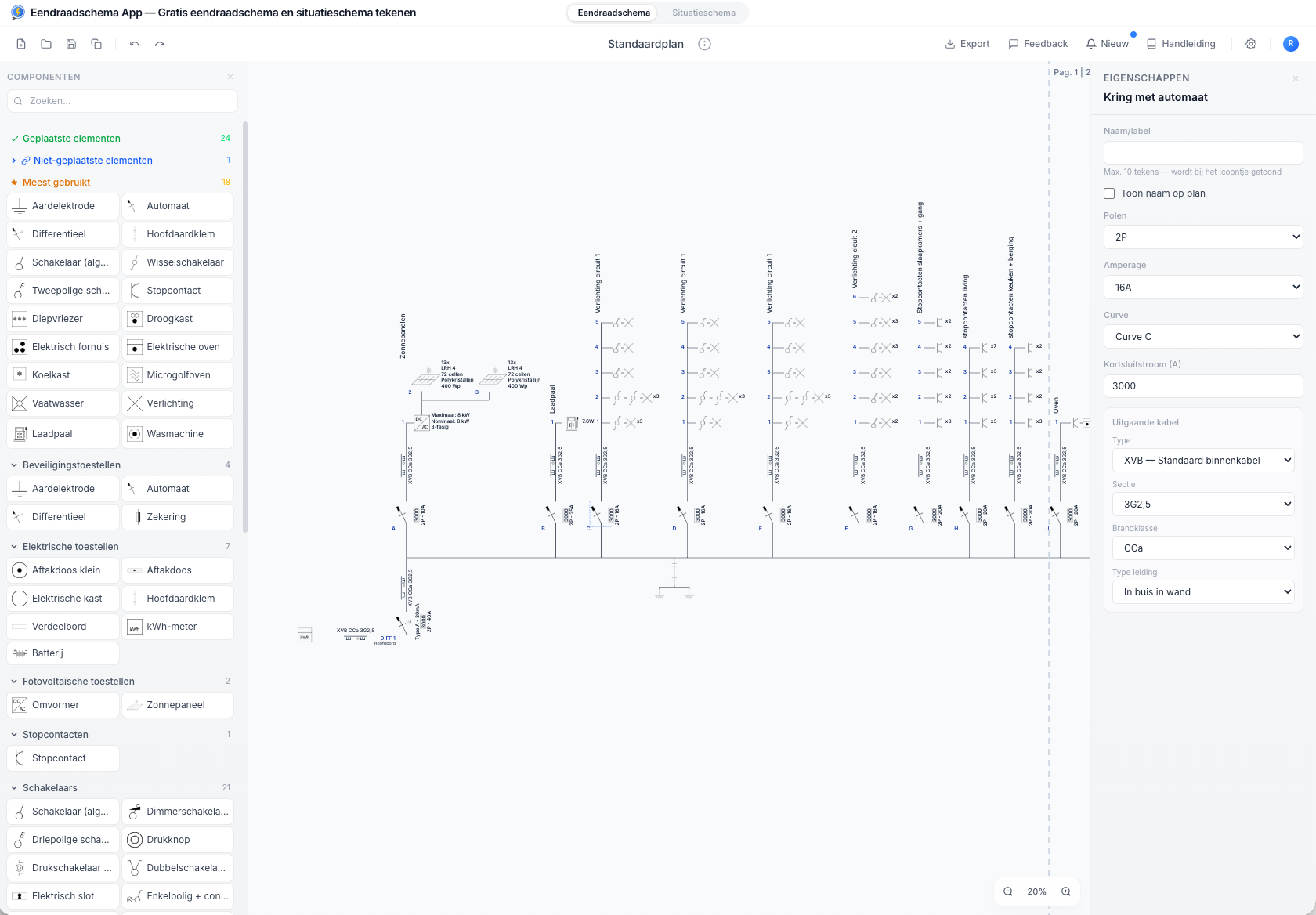Pick the Differentieel component under Meest gebruikt

point(63,234)
